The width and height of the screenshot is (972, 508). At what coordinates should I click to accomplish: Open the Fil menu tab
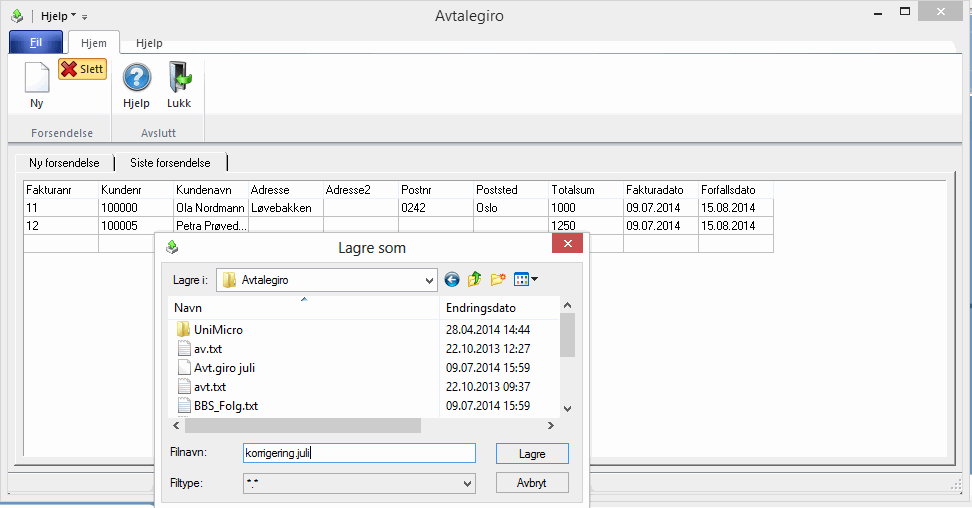(x=36, y=43)
